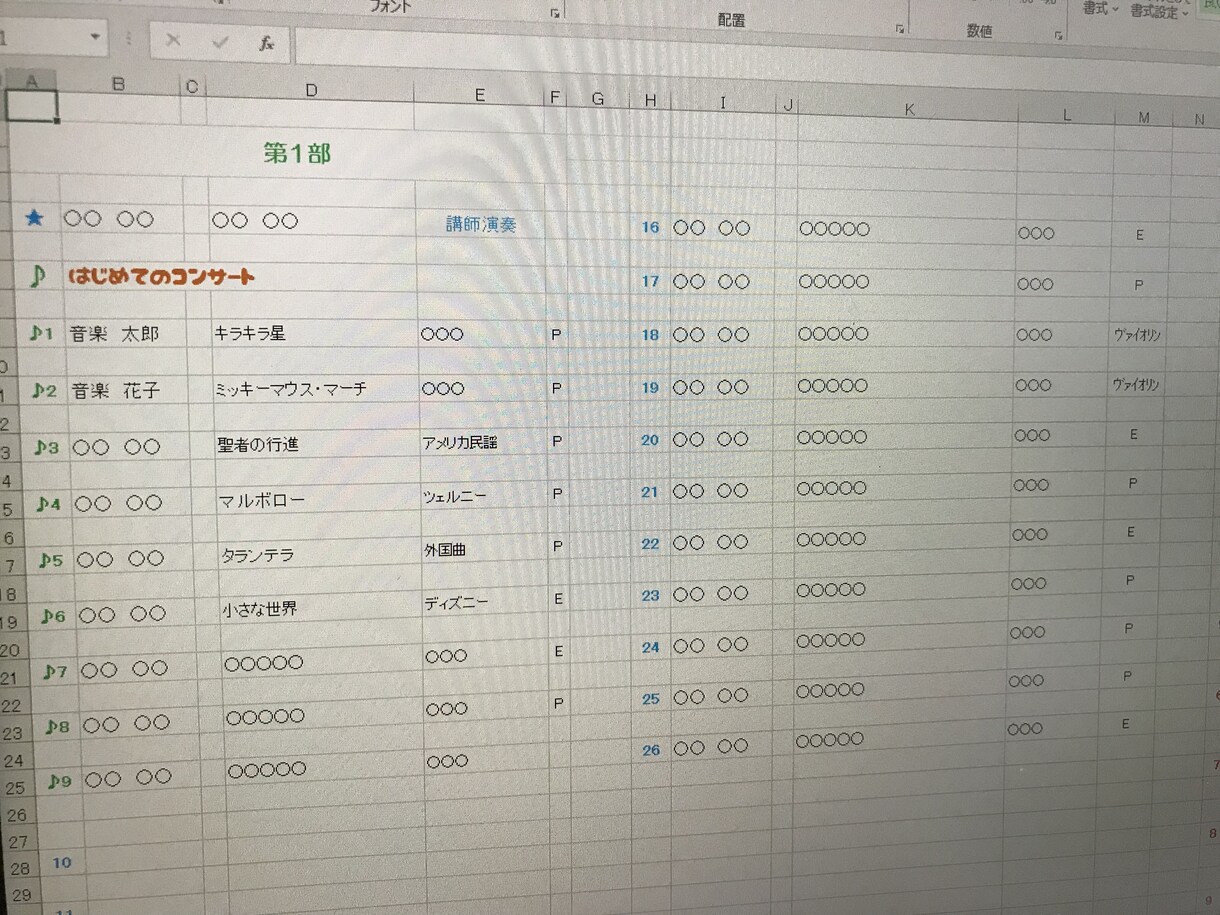Viewport: 1220px width, 915px height.
Task: Select the letter P cell in the キラキラ星 row
Action: 556,335
